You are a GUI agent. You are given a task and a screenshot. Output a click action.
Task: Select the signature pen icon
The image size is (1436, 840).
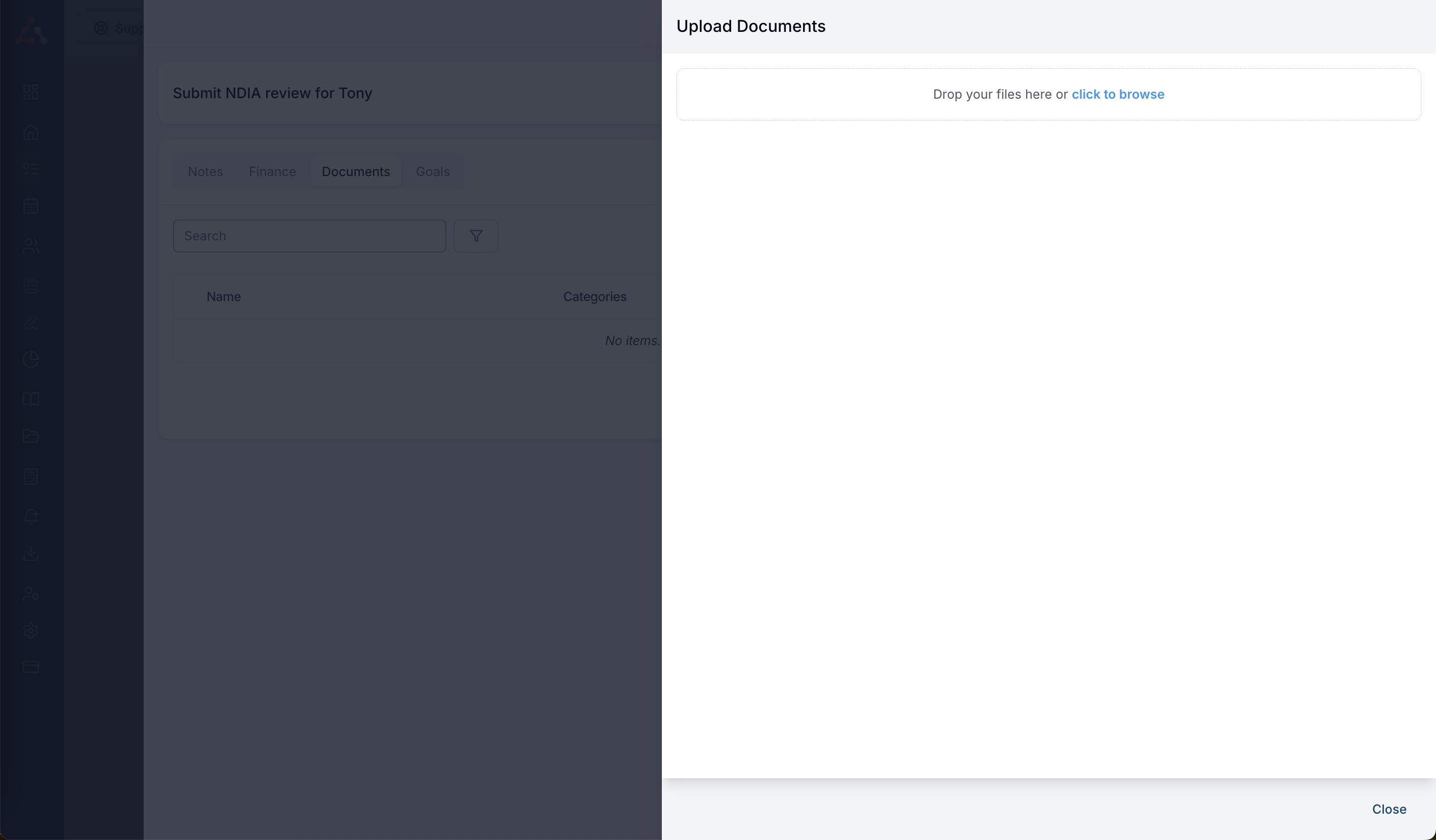(x=31, y=323)
